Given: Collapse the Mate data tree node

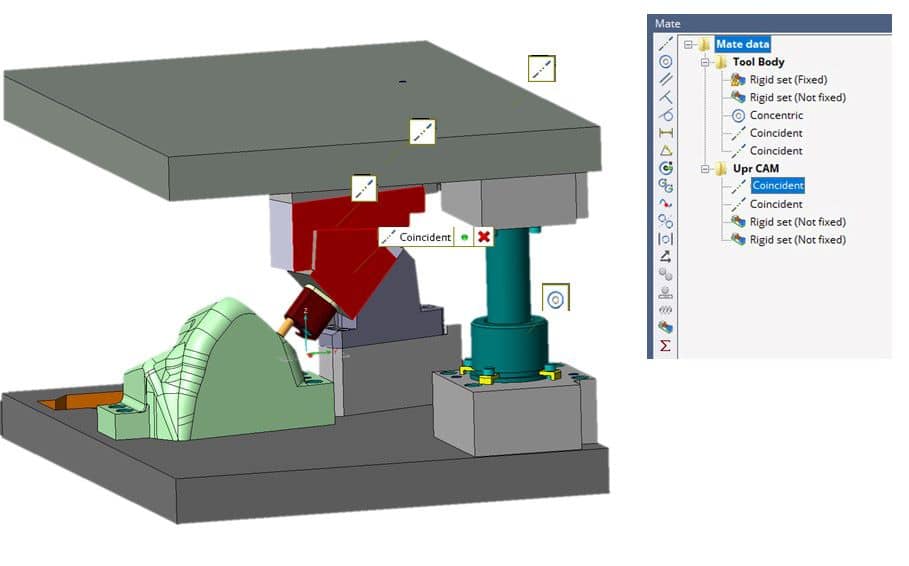Looking at the screenshot, I should click(689, 44).
